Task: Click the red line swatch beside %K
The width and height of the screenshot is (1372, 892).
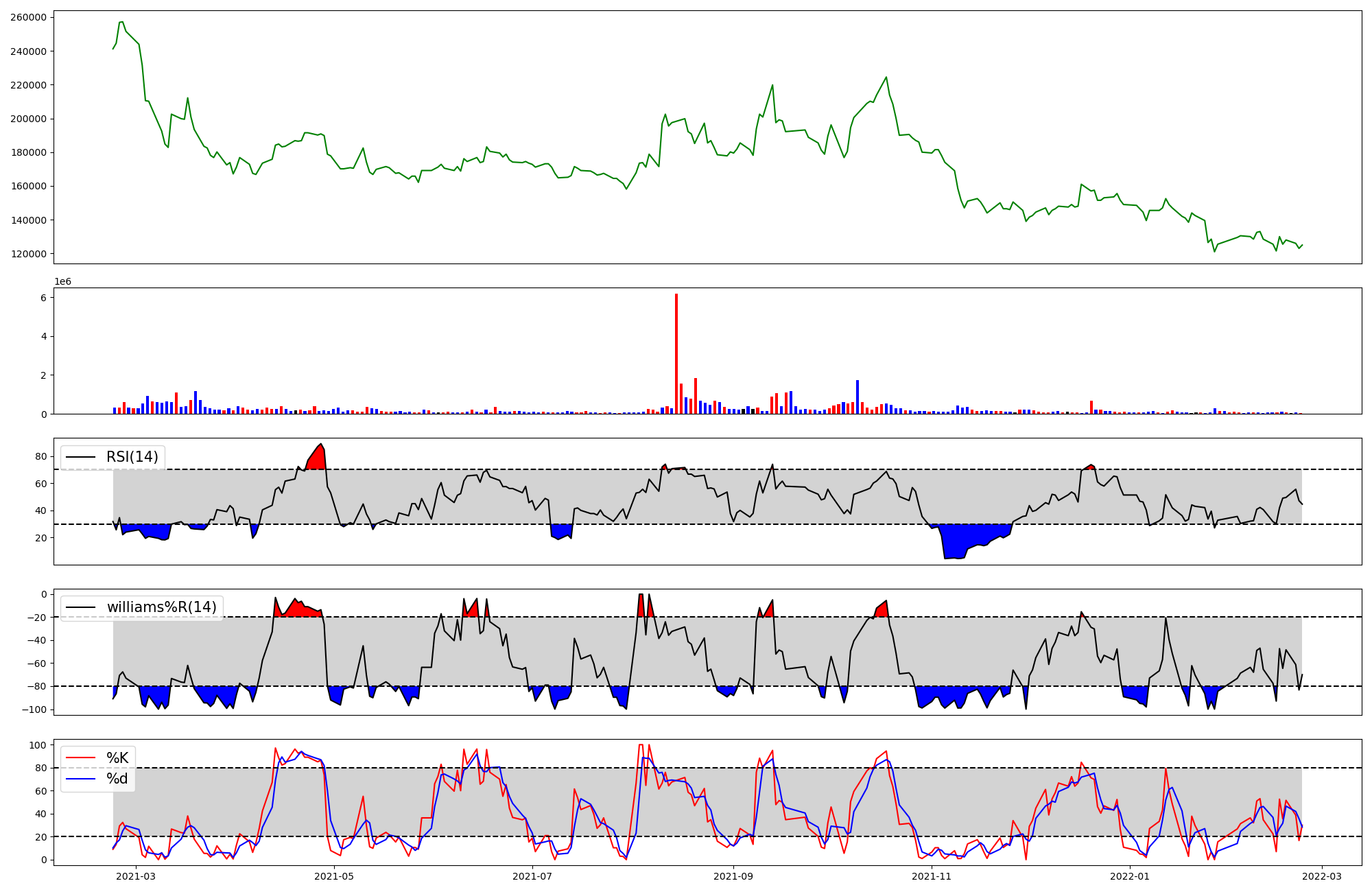Action: click(80, 758)
